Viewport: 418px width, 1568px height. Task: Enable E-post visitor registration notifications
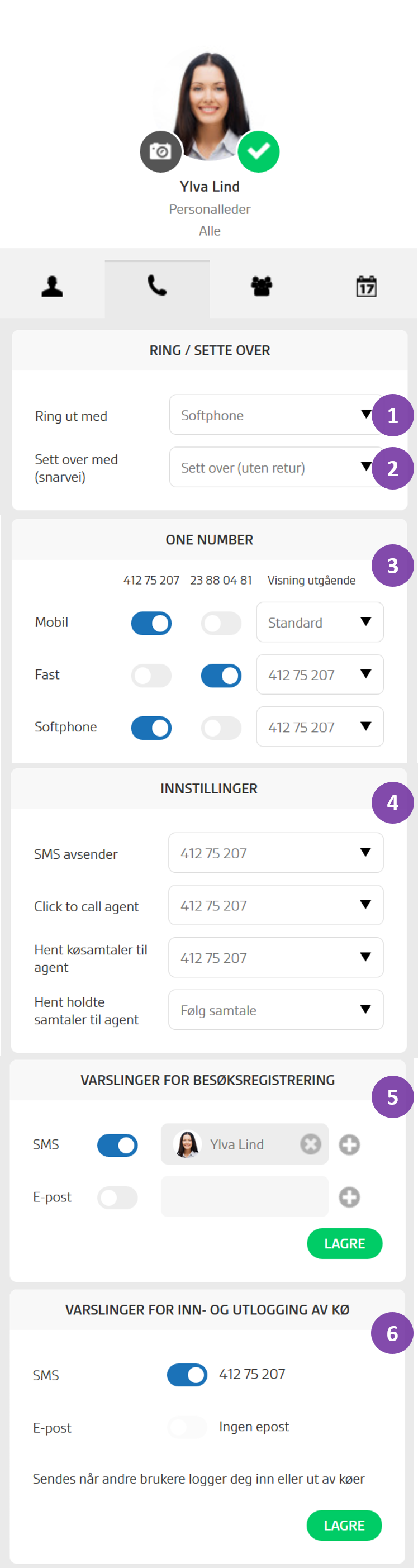[x=117, y=1198]
